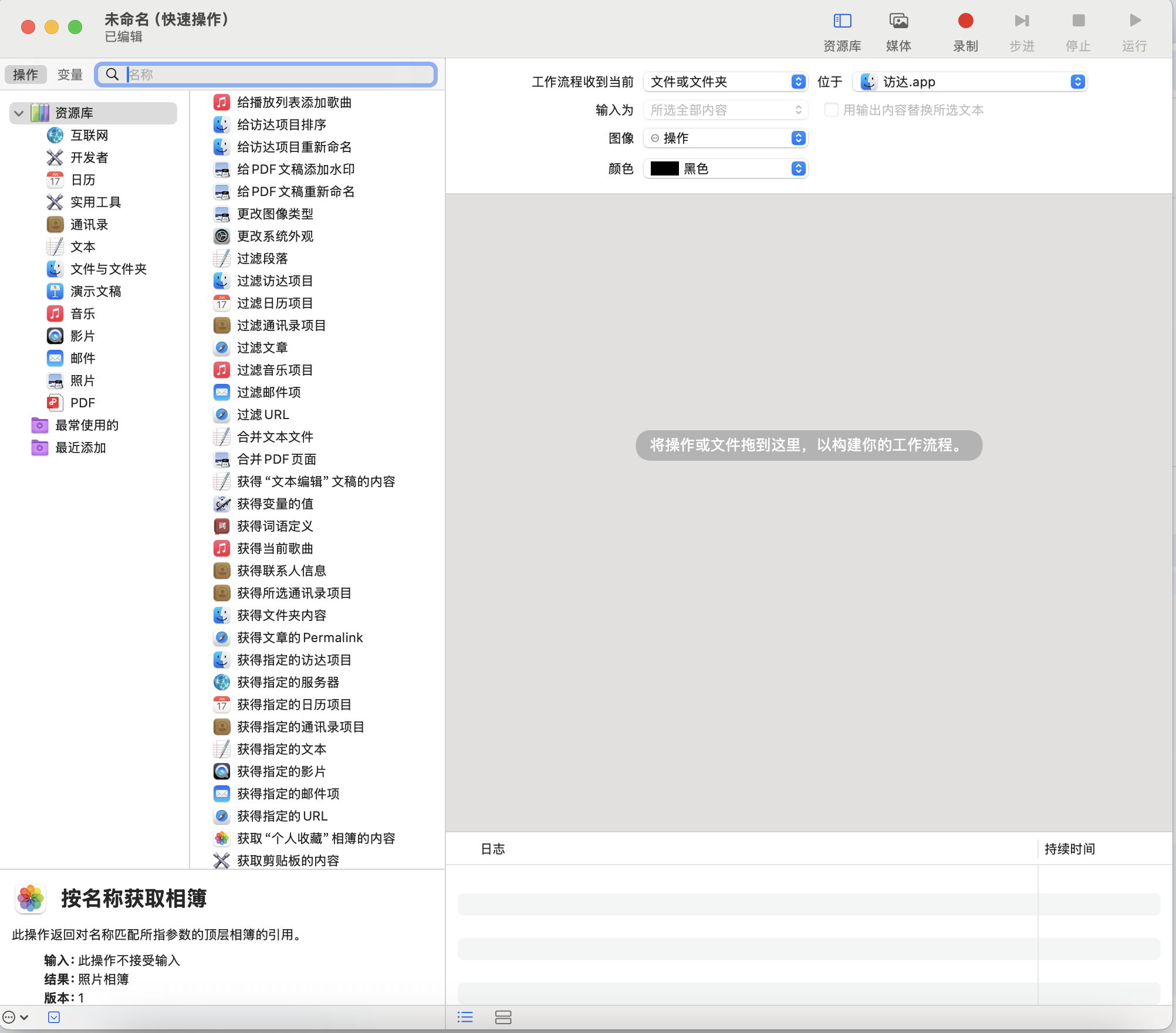Enable 用输出内容替换所选文本 checkbox
The height and width of the screenshot is (1033, 1176).
pos(832,110)
